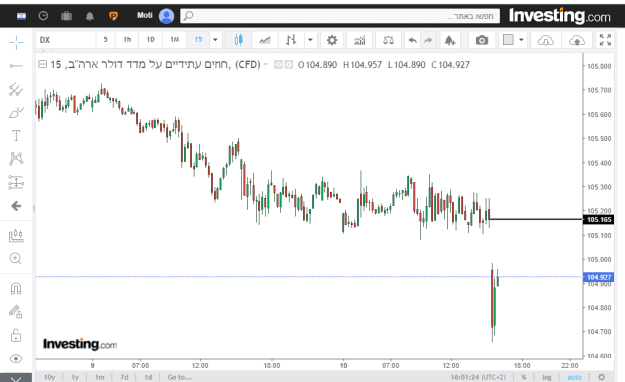This screenshot has height=382, width=625.
Task: Select the trend line drawing tool
Action: click(x=16, y=66)
